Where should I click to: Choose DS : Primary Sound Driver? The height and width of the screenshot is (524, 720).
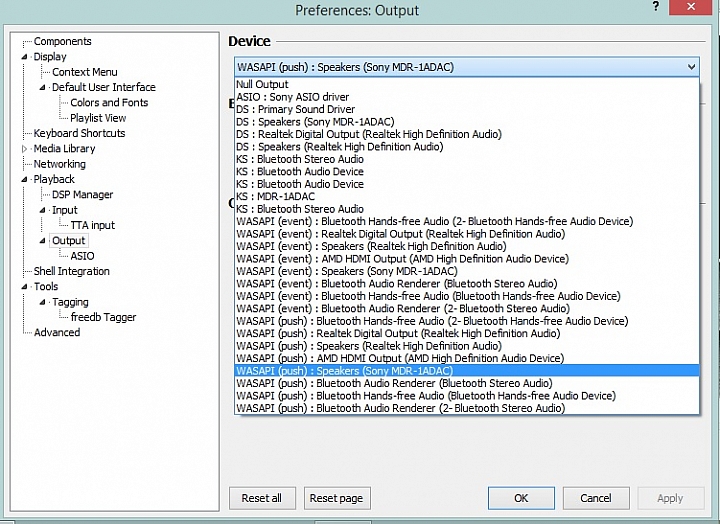coord(467,109)
